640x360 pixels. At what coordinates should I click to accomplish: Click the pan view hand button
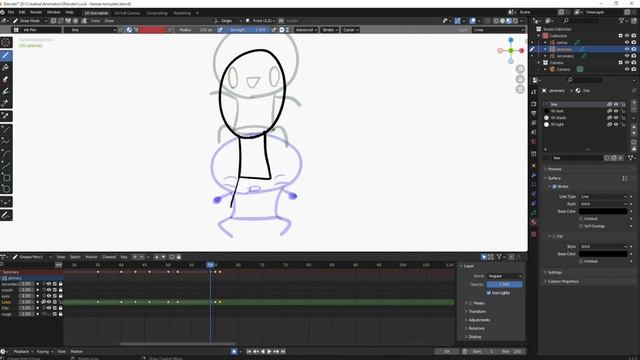(520, 79)
